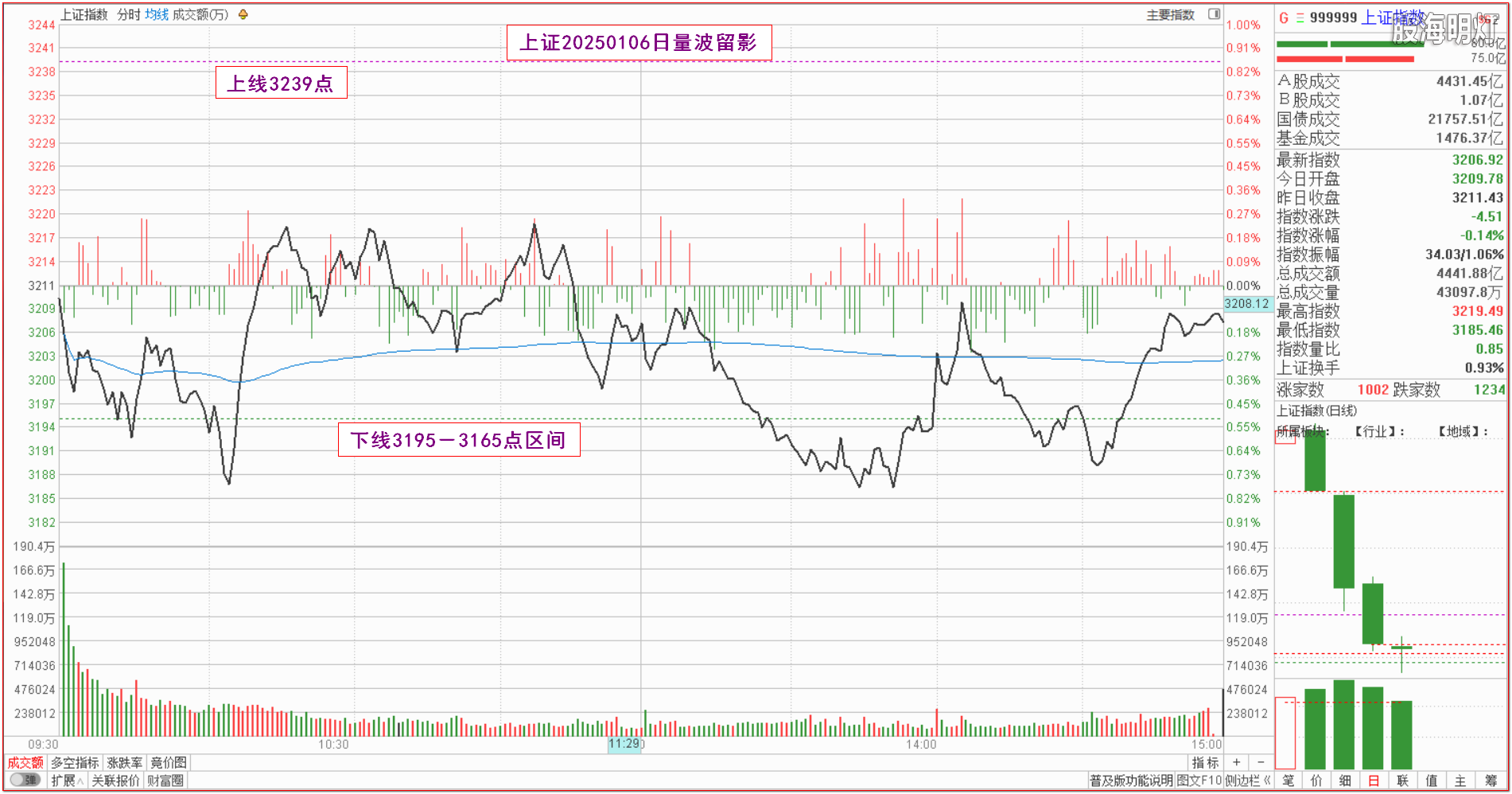Screen dimensions: 1512x794
Task: Open 图文F10 info page
Action: point(1199,780)
